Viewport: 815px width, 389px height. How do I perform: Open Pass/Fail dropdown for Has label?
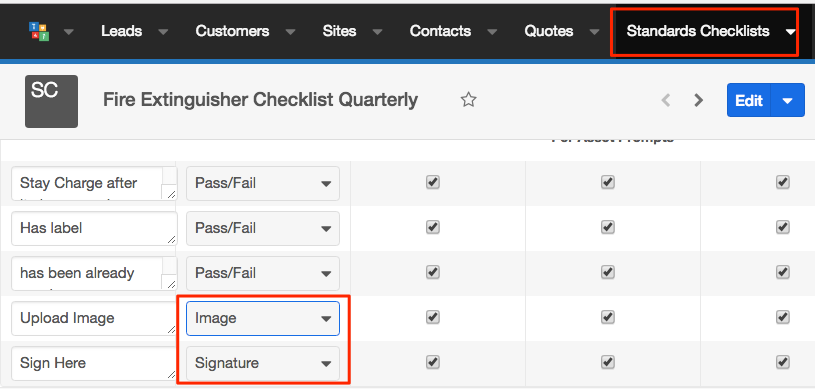click(x=263, y=228)
